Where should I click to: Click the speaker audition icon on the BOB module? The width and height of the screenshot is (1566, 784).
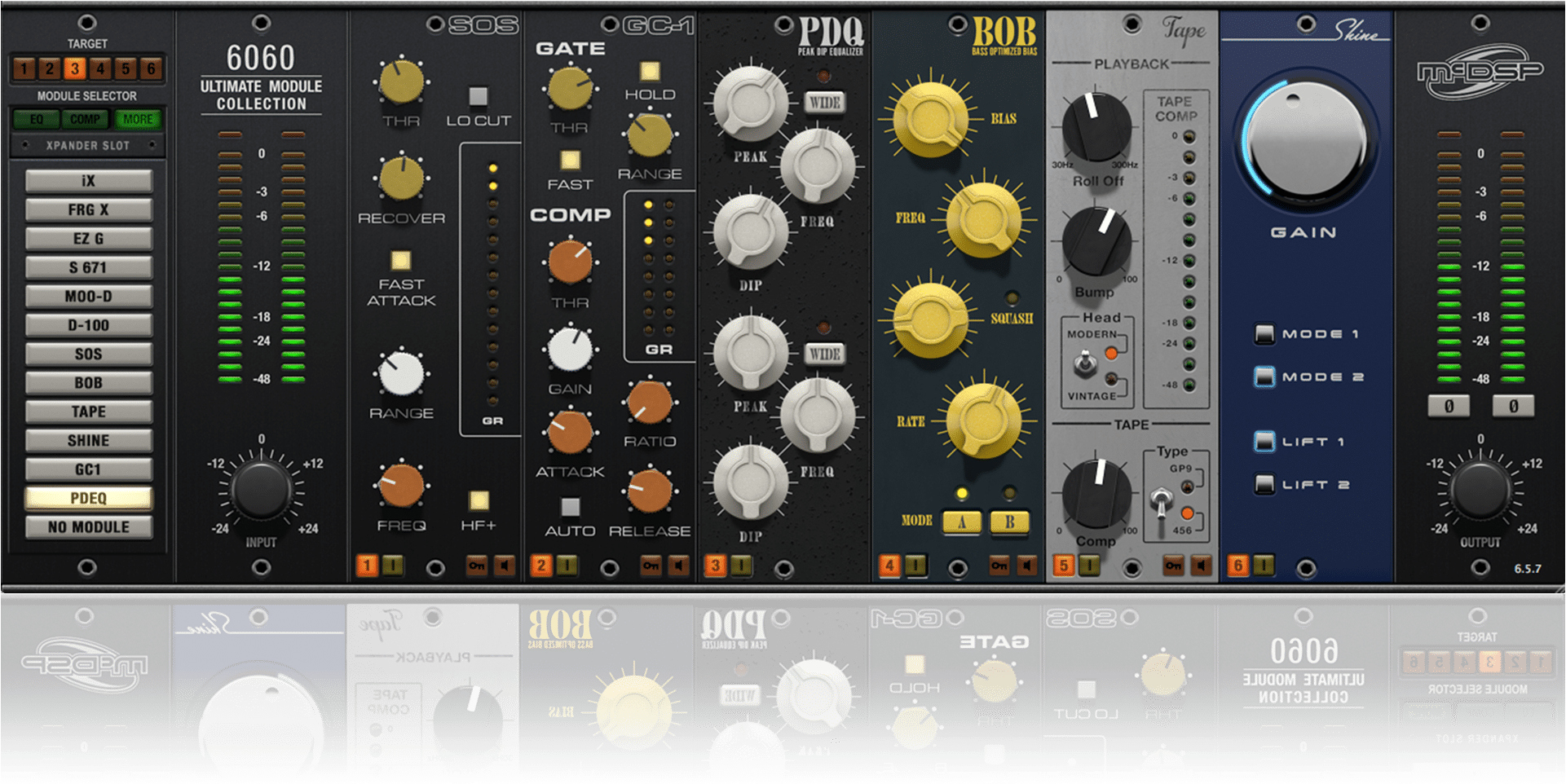pyautogui.click(x=1026, y=566)
